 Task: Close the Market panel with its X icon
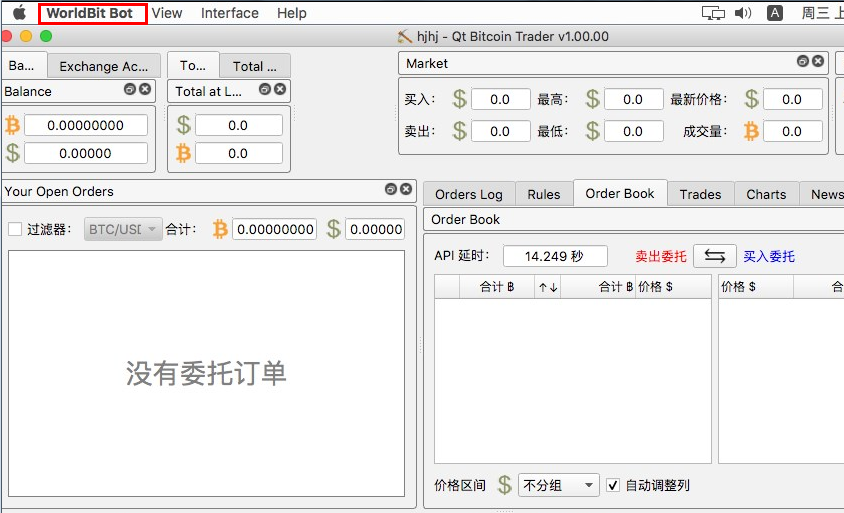point(818,62)
